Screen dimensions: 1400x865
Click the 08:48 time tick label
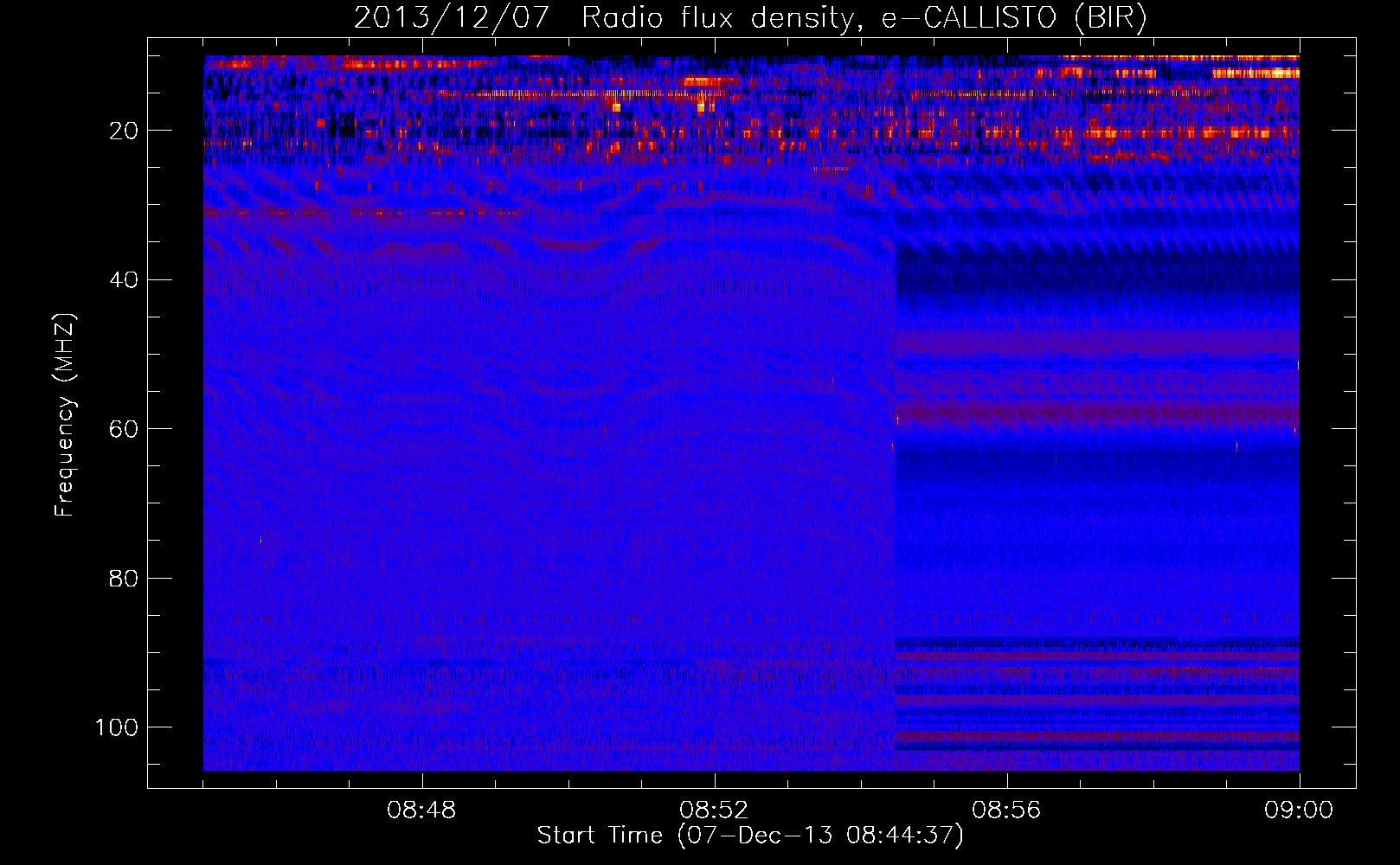[x=421, y=811]
